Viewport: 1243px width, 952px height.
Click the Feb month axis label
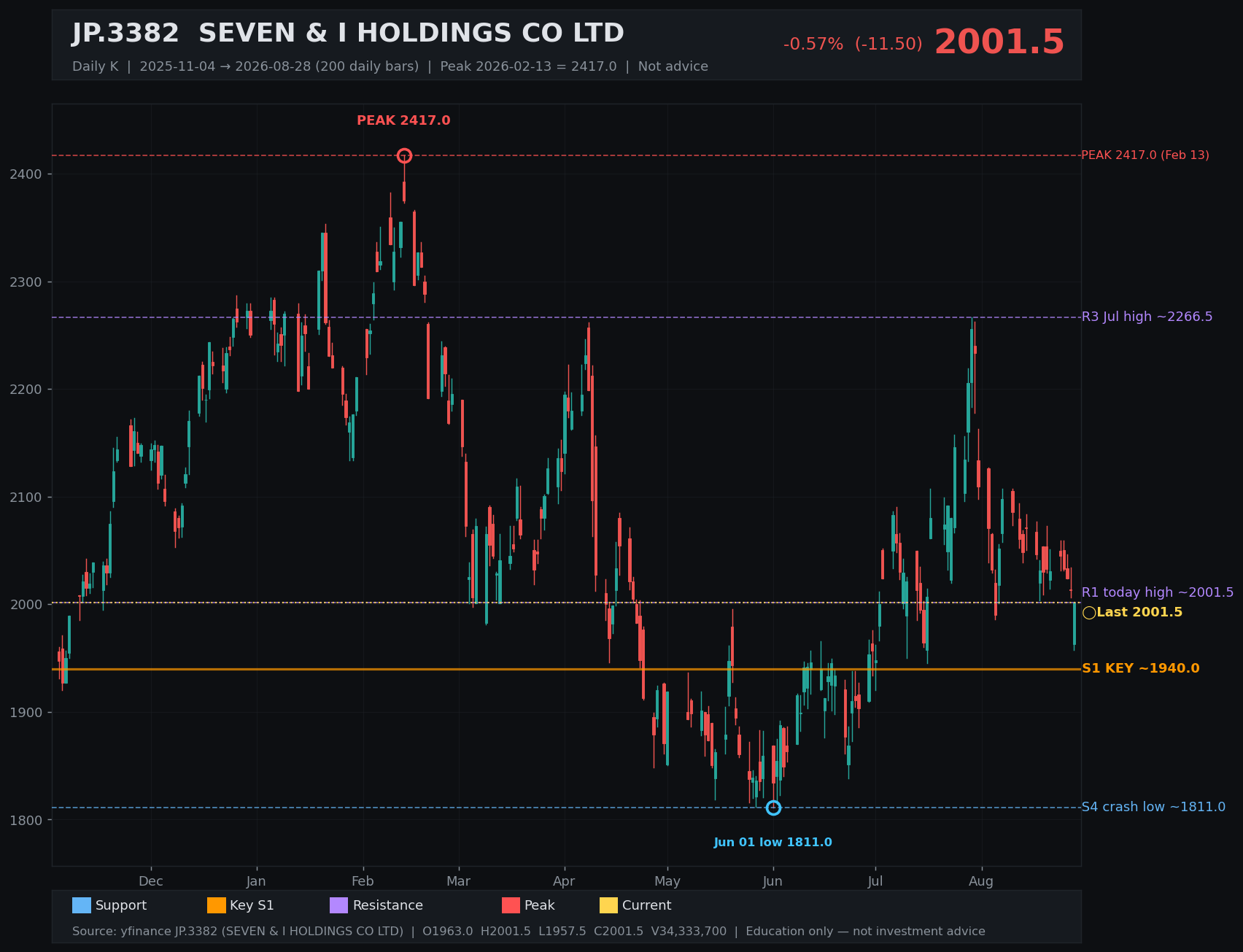pos(363,881)
